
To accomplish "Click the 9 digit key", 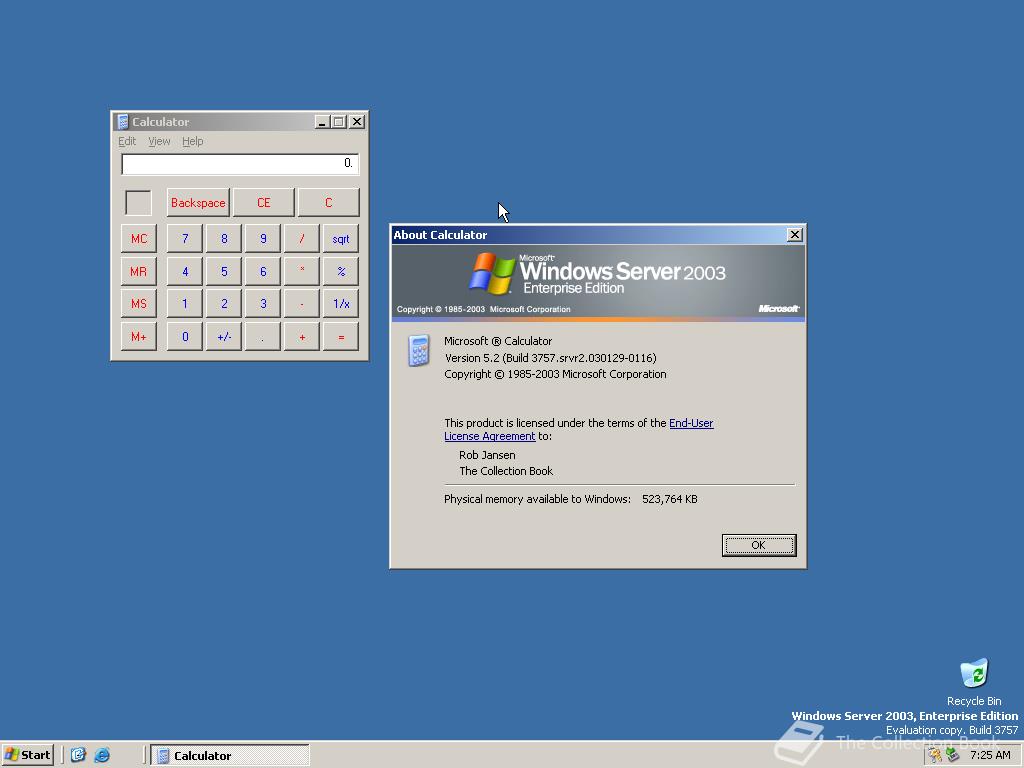I will click(x=263, y=238).
